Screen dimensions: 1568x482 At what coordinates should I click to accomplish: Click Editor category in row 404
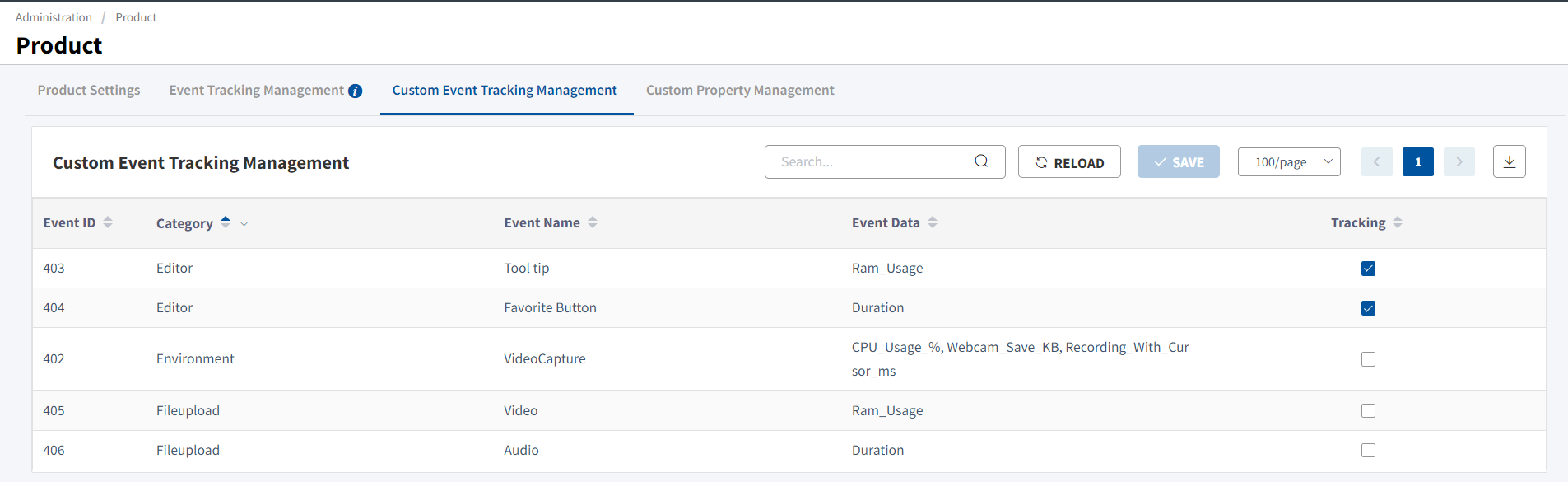174,307
